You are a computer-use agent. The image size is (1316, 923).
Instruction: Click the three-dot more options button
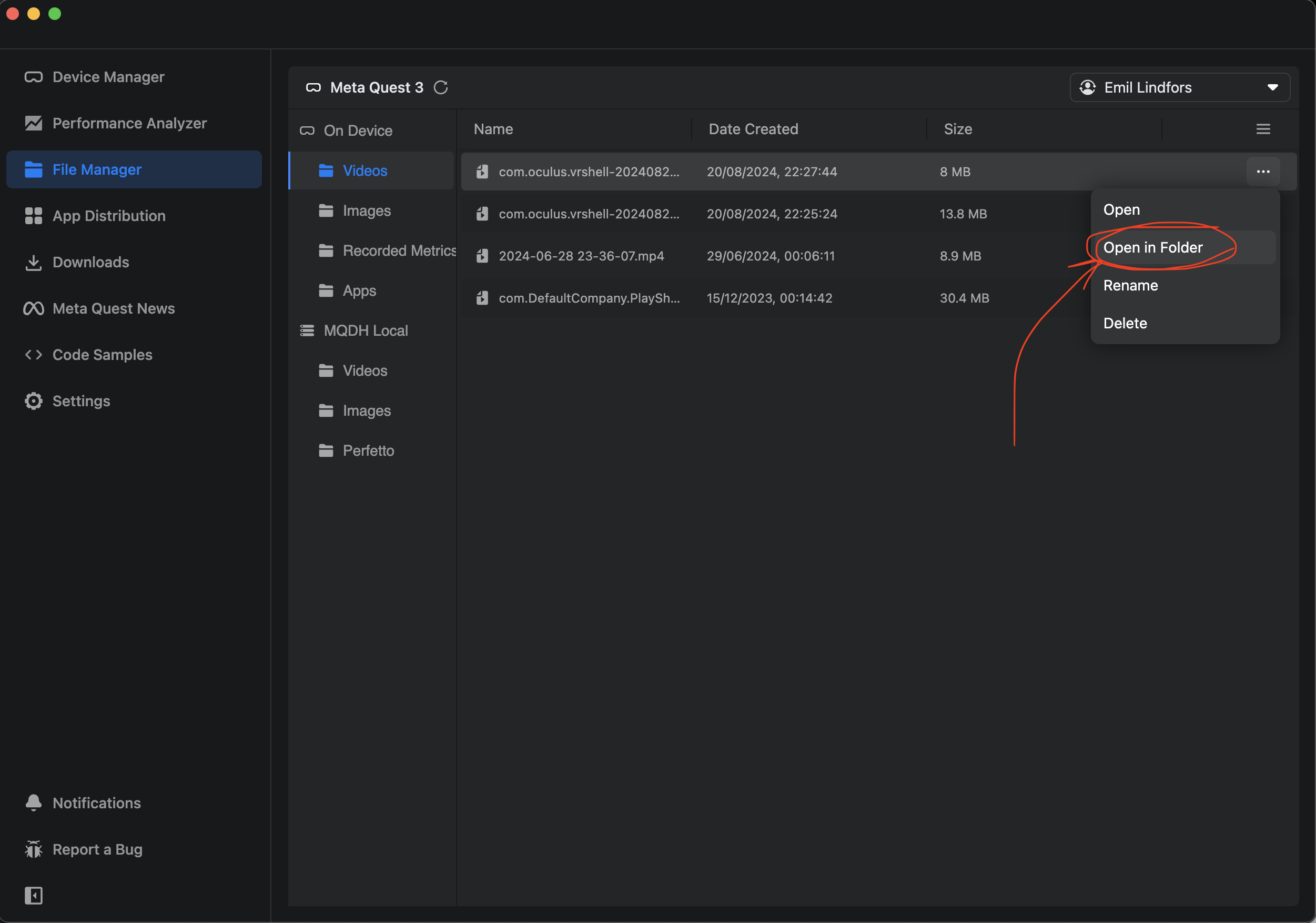(1263, 172)
